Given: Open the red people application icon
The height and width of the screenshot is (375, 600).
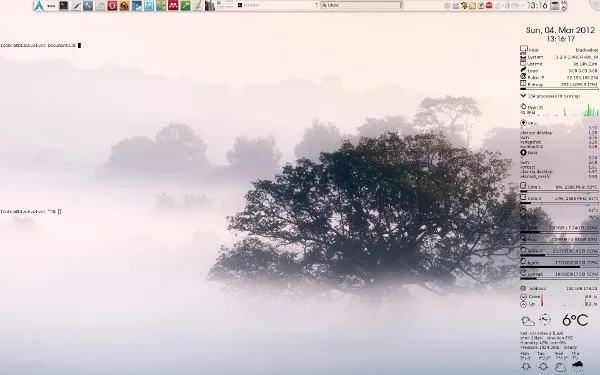Looking at the screenshot, I should click(x=173, y=5).
